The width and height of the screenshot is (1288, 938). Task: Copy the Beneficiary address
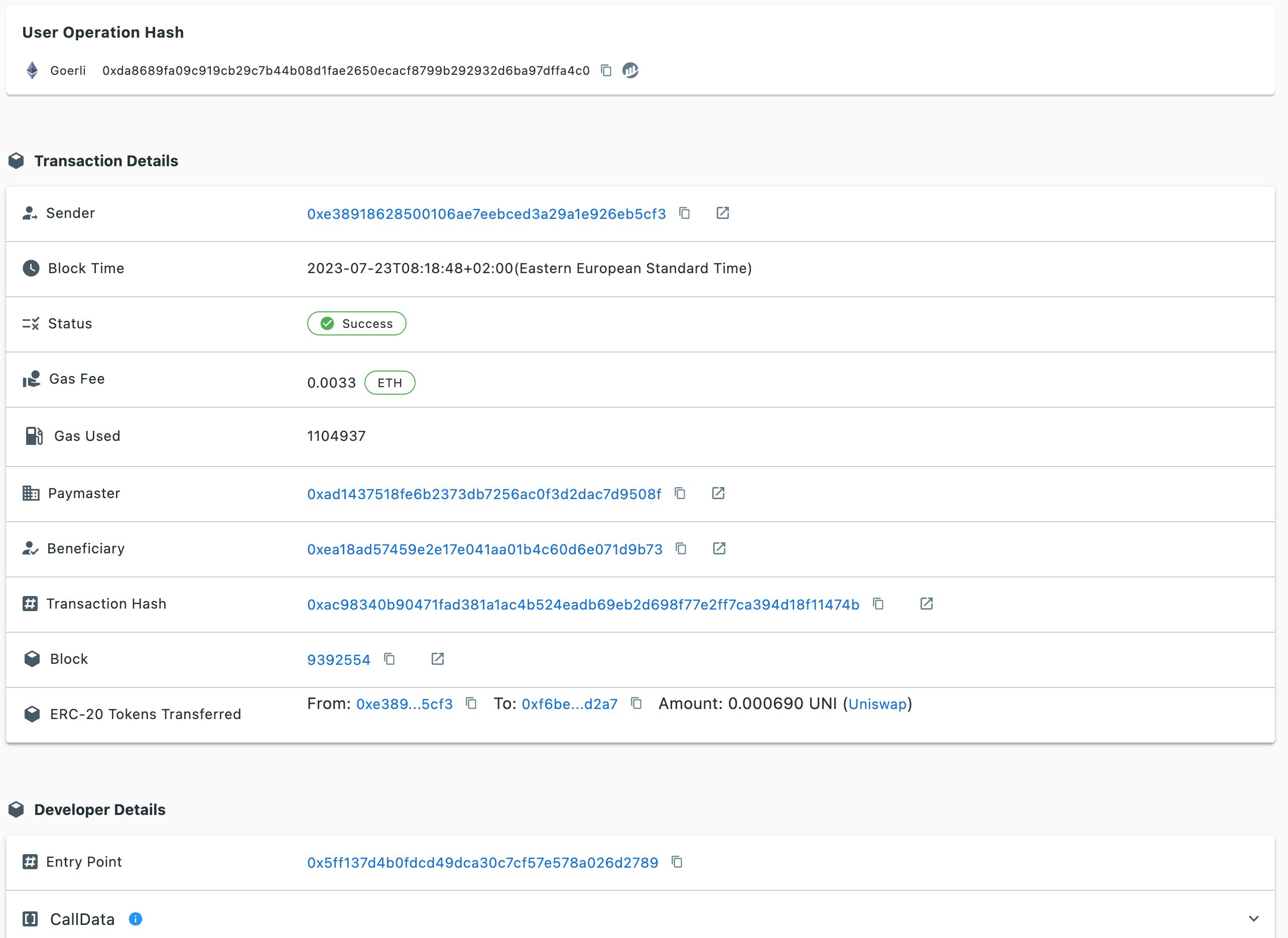coord(682,548)
